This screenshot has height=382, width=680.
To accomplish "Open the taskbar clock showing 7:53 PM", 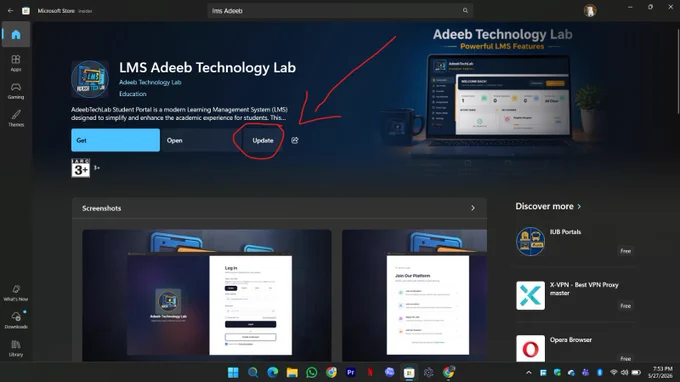I will (660, 372).
